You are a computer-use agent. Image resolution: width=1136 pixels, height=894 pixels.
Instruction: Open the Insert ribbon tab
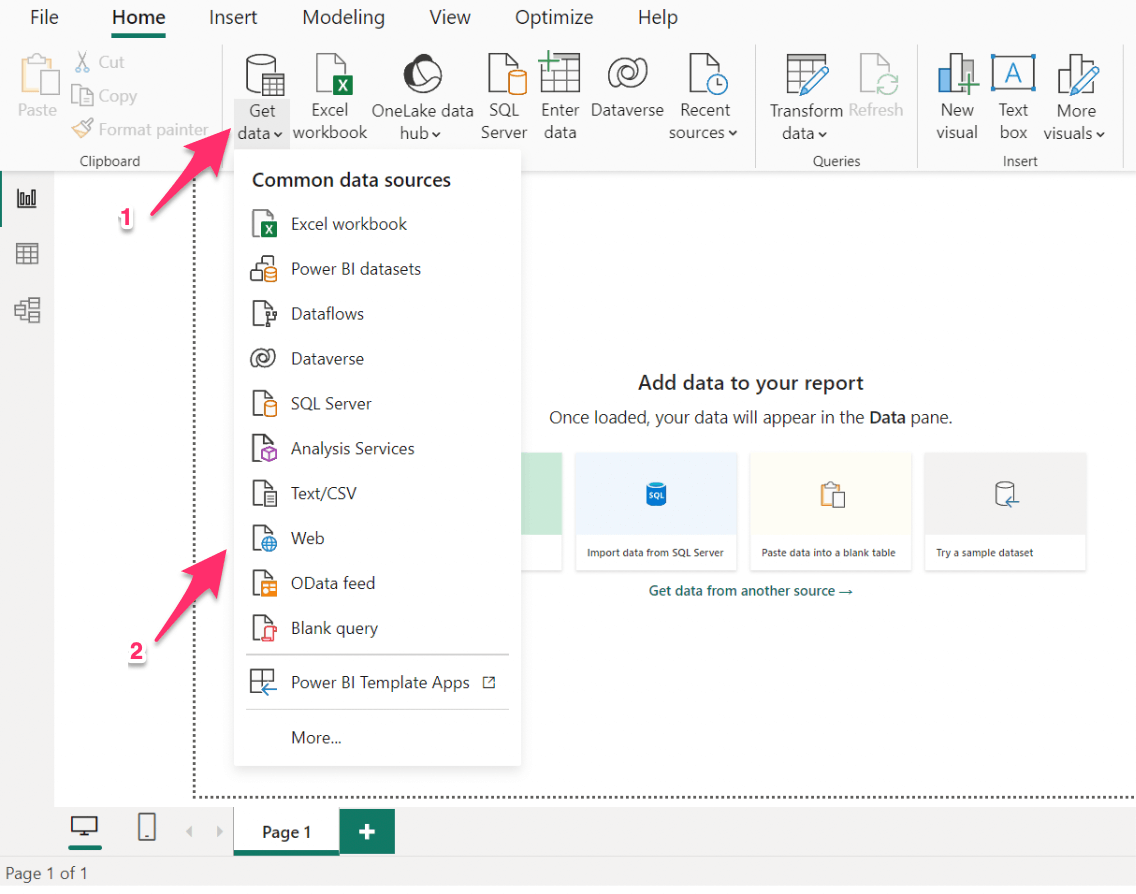pyautogui.click(x=233, y=17)
